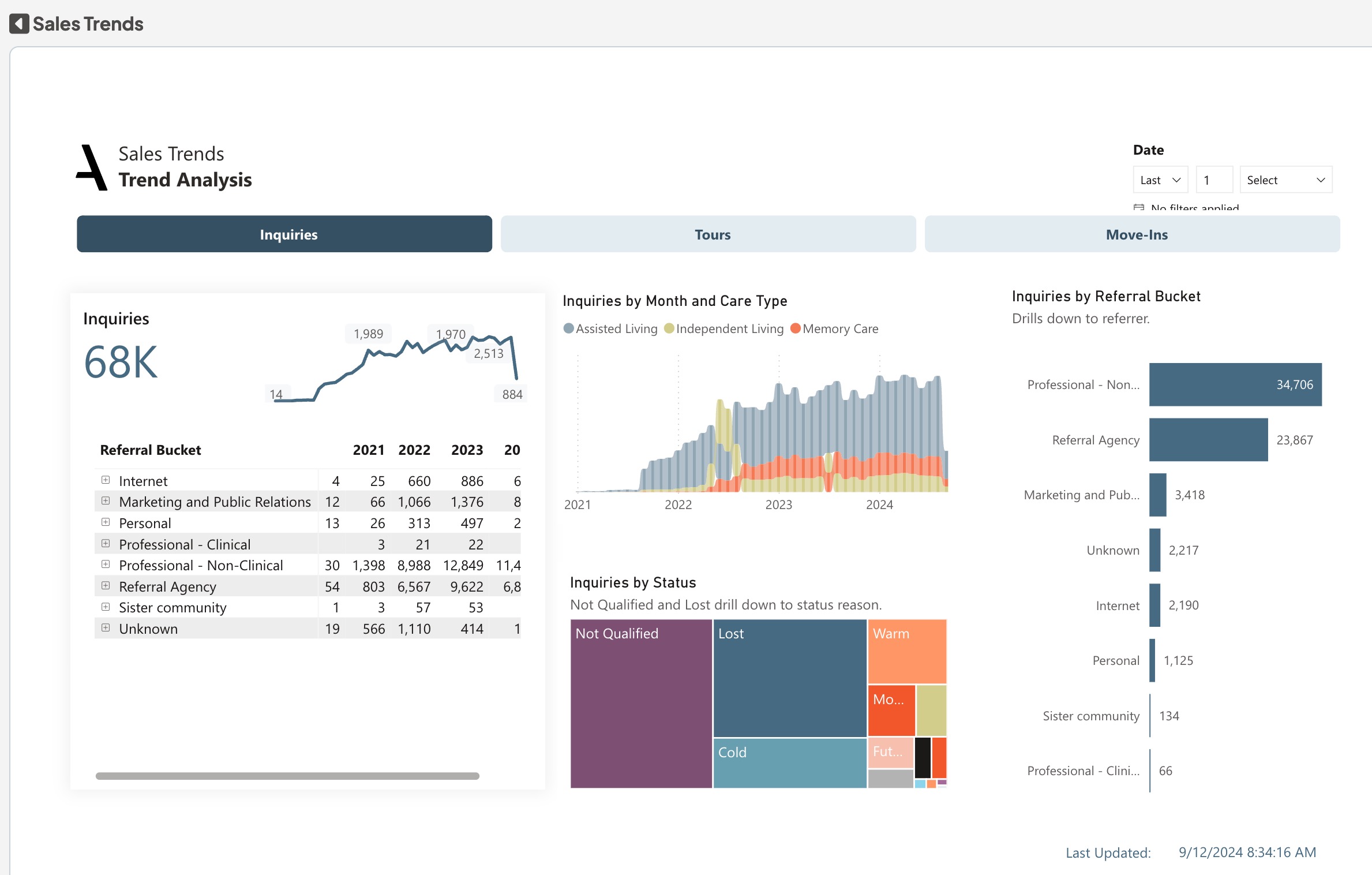Expand the Professional - Non-Clinical row

click(106, 564)
